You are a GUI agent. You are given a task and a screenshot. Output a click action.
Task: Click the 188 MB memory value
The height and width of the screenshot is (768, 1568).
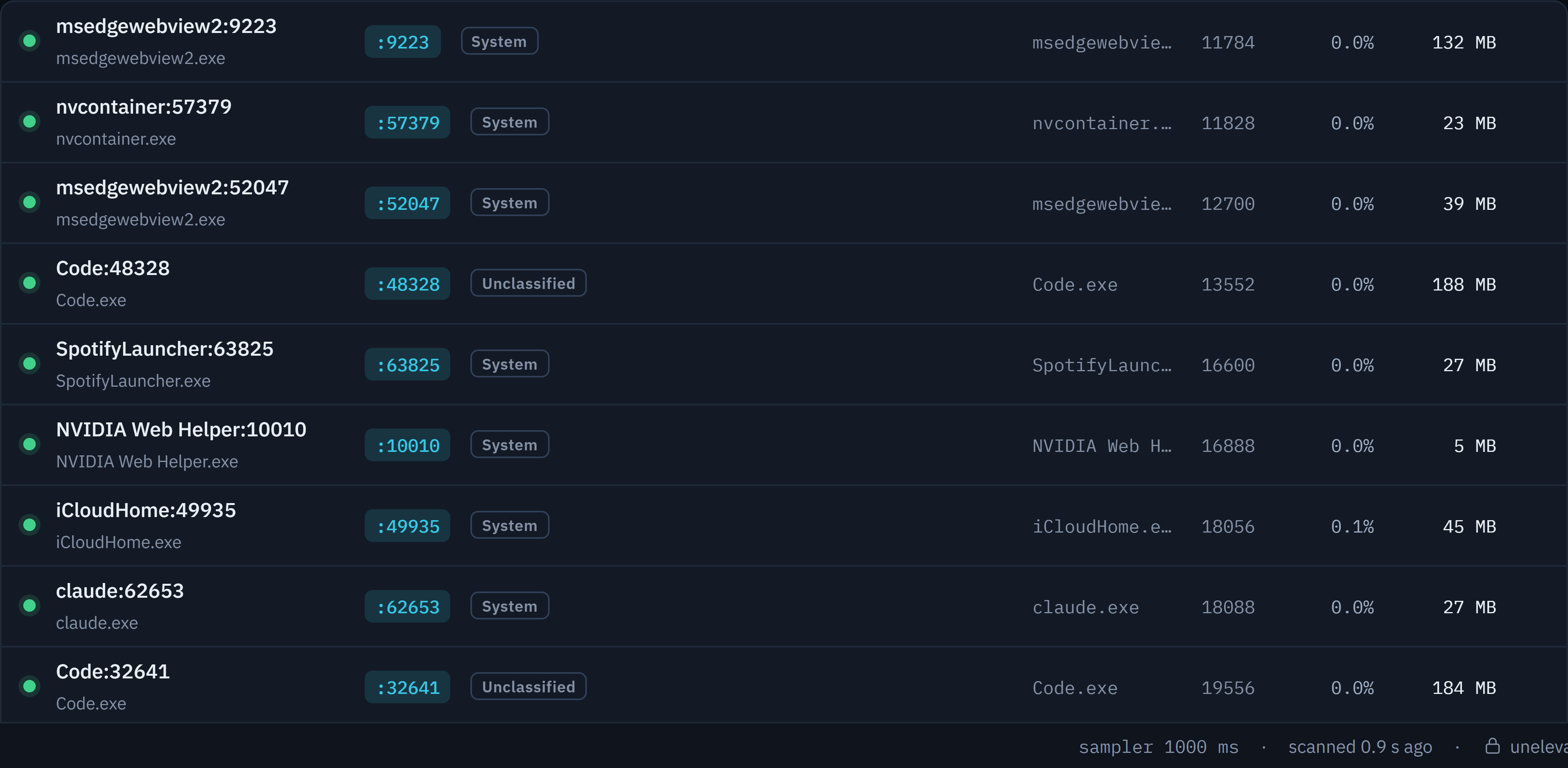pyautogui.click(x=1464, y=285)
